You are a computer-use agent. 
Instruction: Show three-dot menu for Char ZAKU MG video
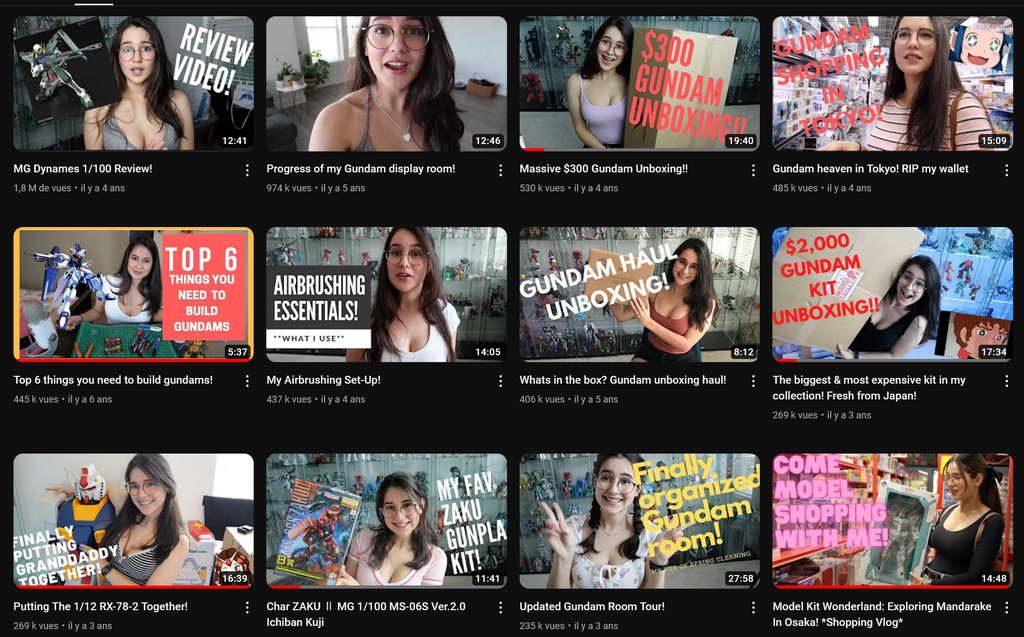pyautogui.click(x=500, y=608)
